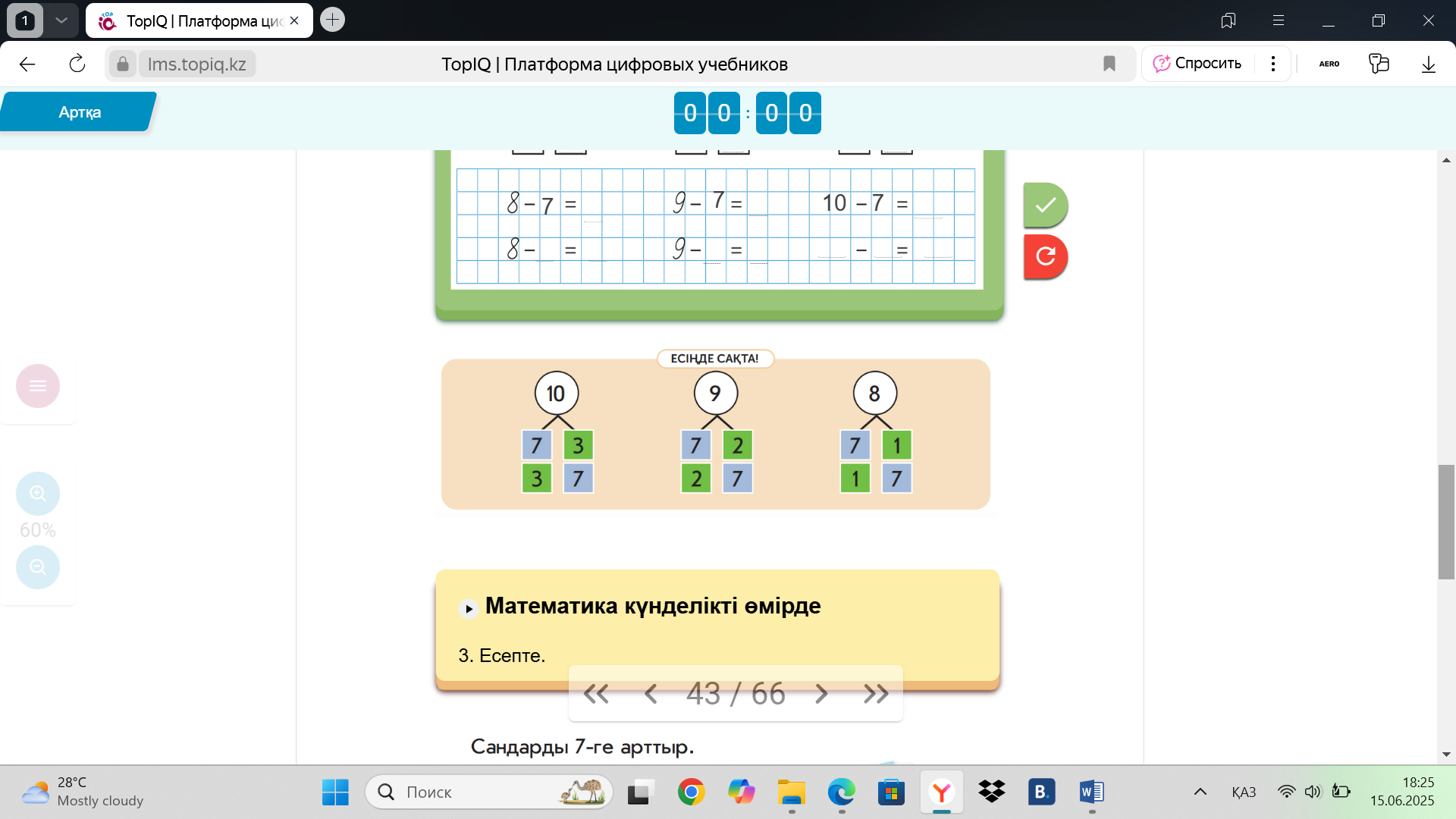Show hidden system tray icons chevron
Screen dimensions: 1456x819
1200,792
